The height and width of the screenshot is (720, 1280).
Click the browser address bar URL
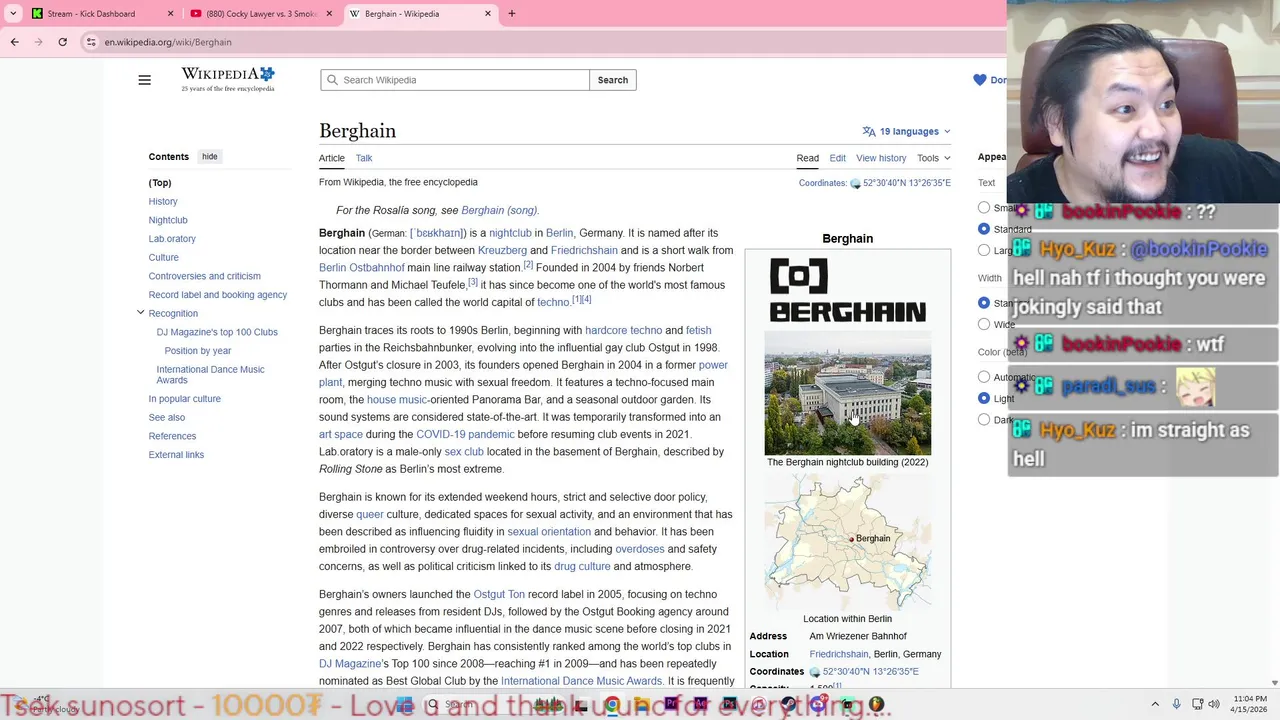[x=168, y=42]
